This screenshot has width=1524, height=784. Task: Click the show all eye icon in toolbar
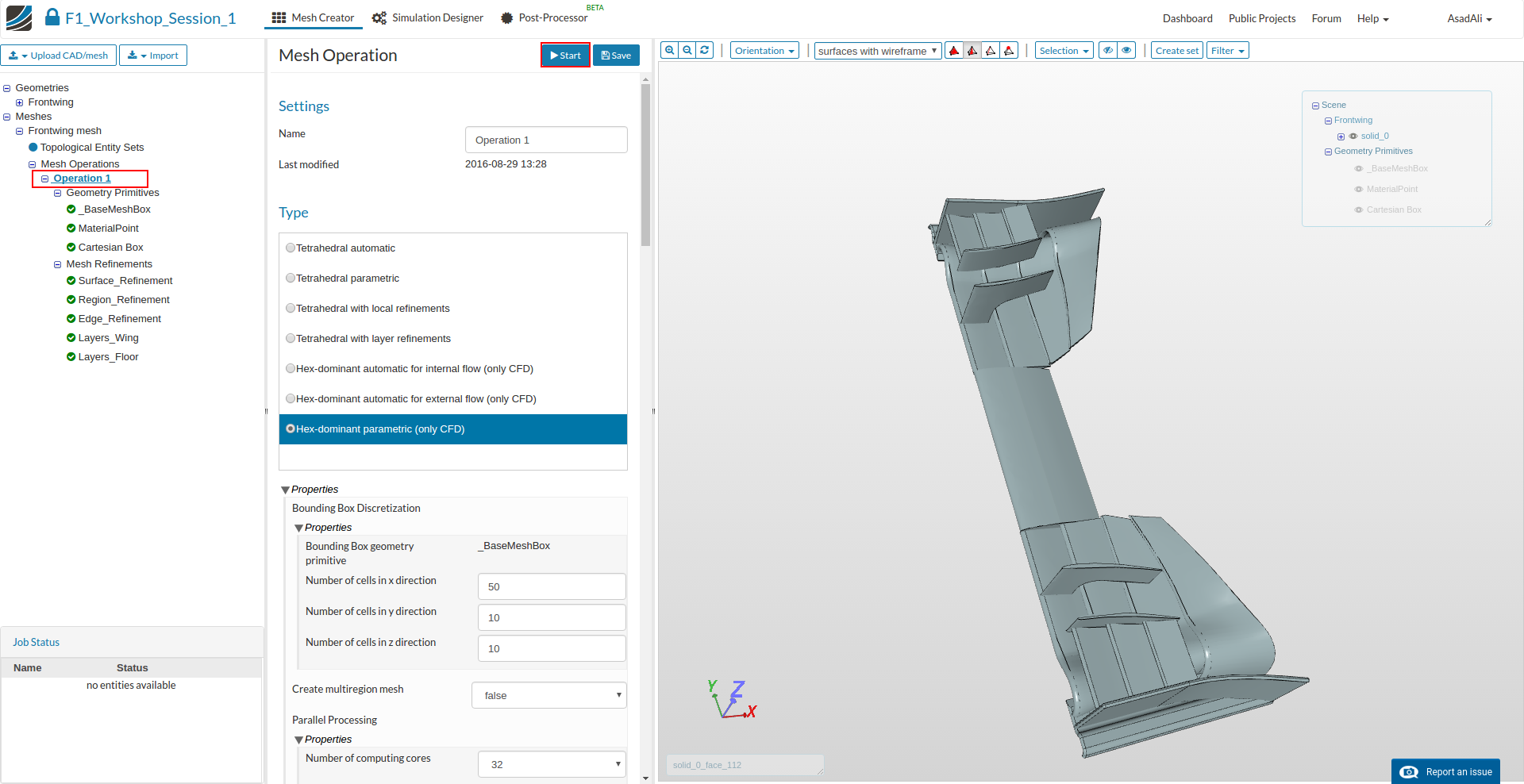[1126, 50]
